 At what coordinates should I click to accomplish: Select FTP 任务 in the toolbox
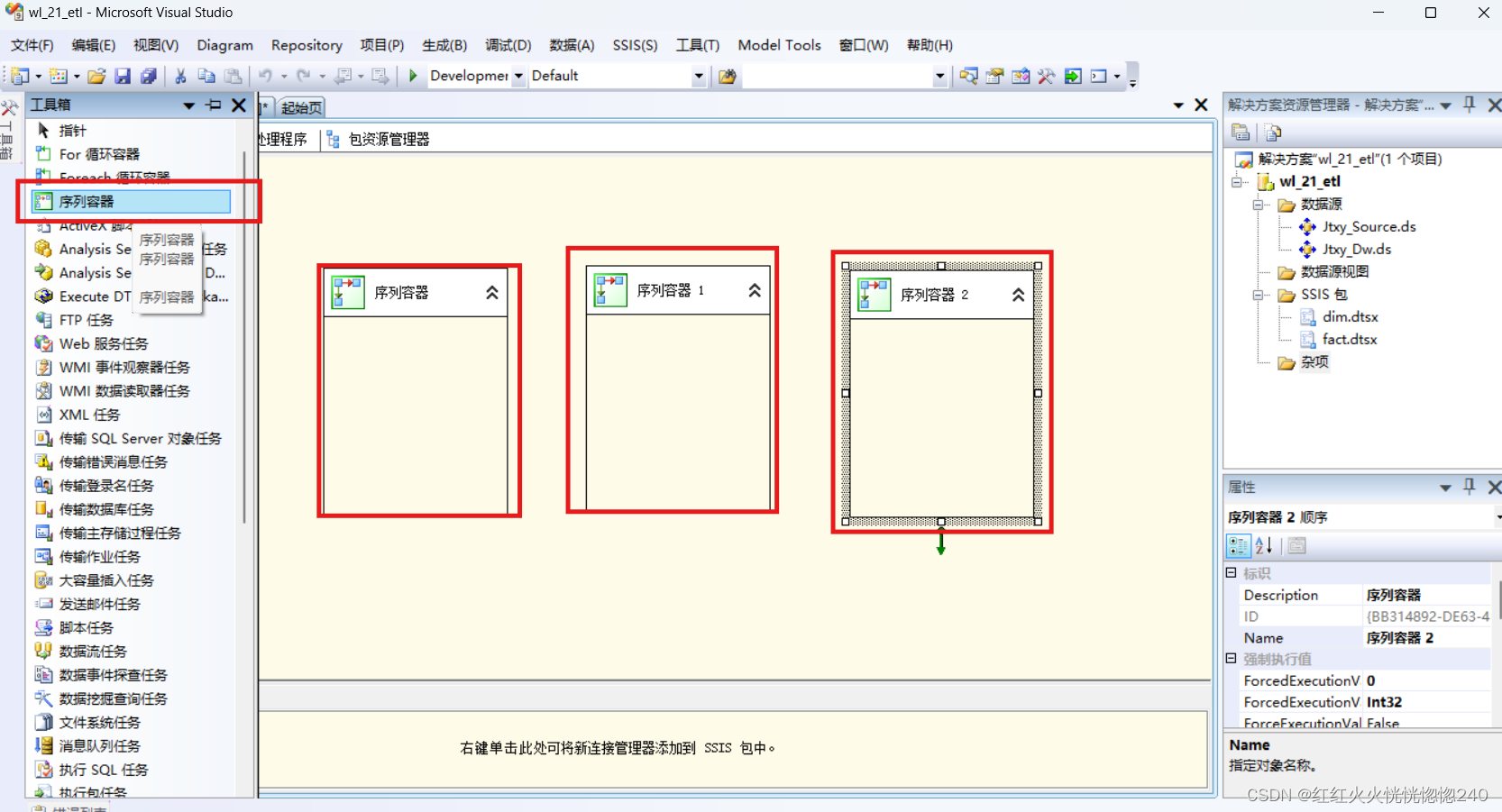133,320
